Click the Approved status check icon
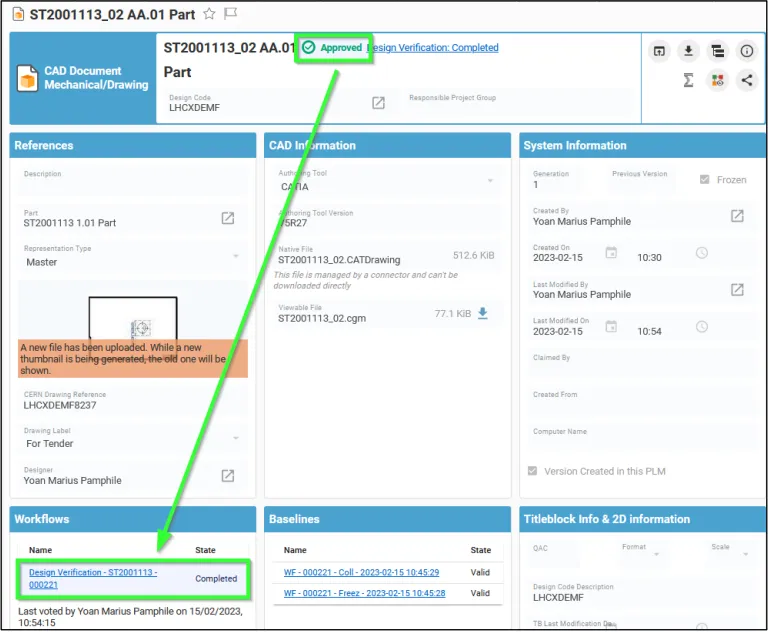This screenshot has height=632, width=769. pos(308,48)
